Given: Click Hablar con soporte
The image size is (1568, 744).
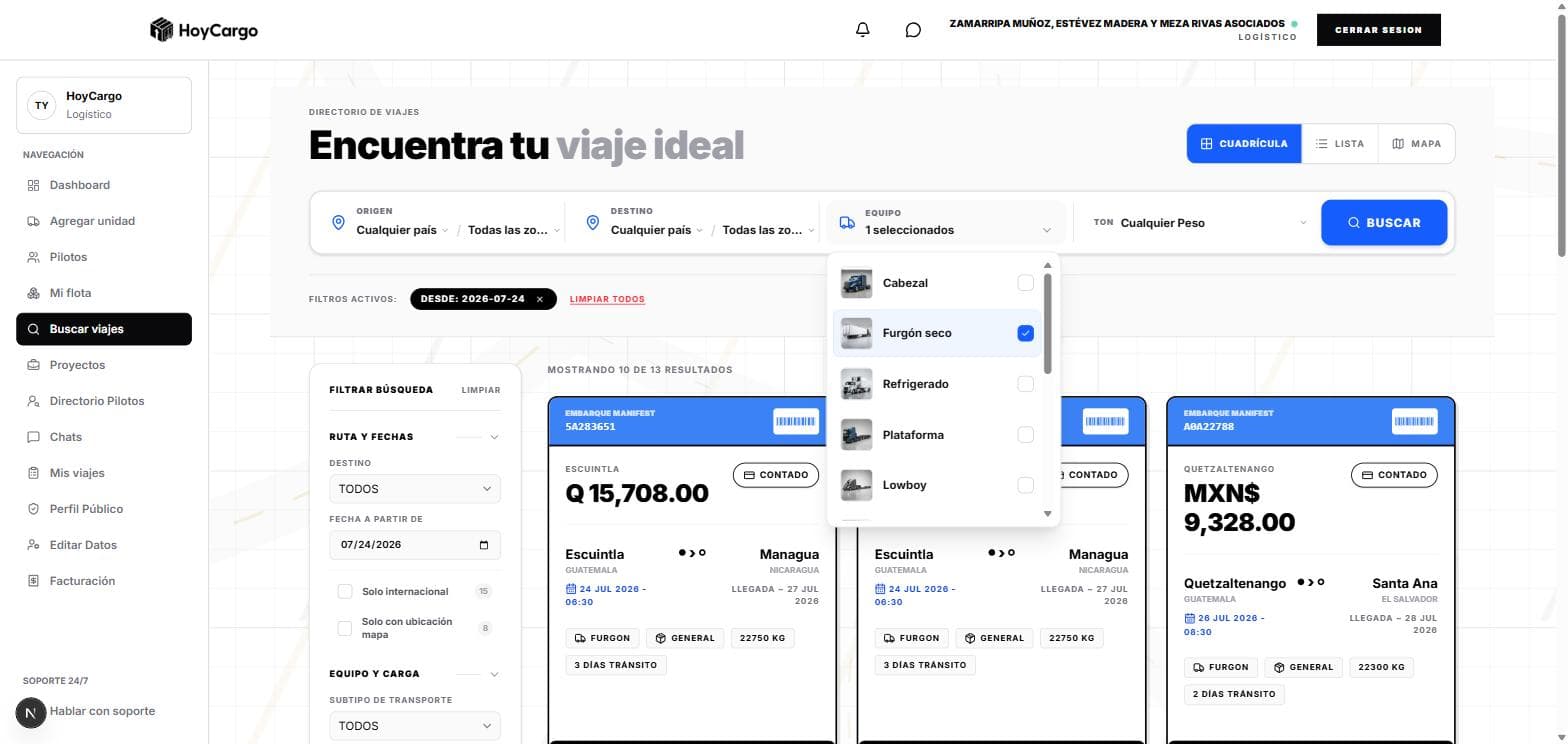Looking at the screenshot, I should pyautogui.click(x=102, y=711).
